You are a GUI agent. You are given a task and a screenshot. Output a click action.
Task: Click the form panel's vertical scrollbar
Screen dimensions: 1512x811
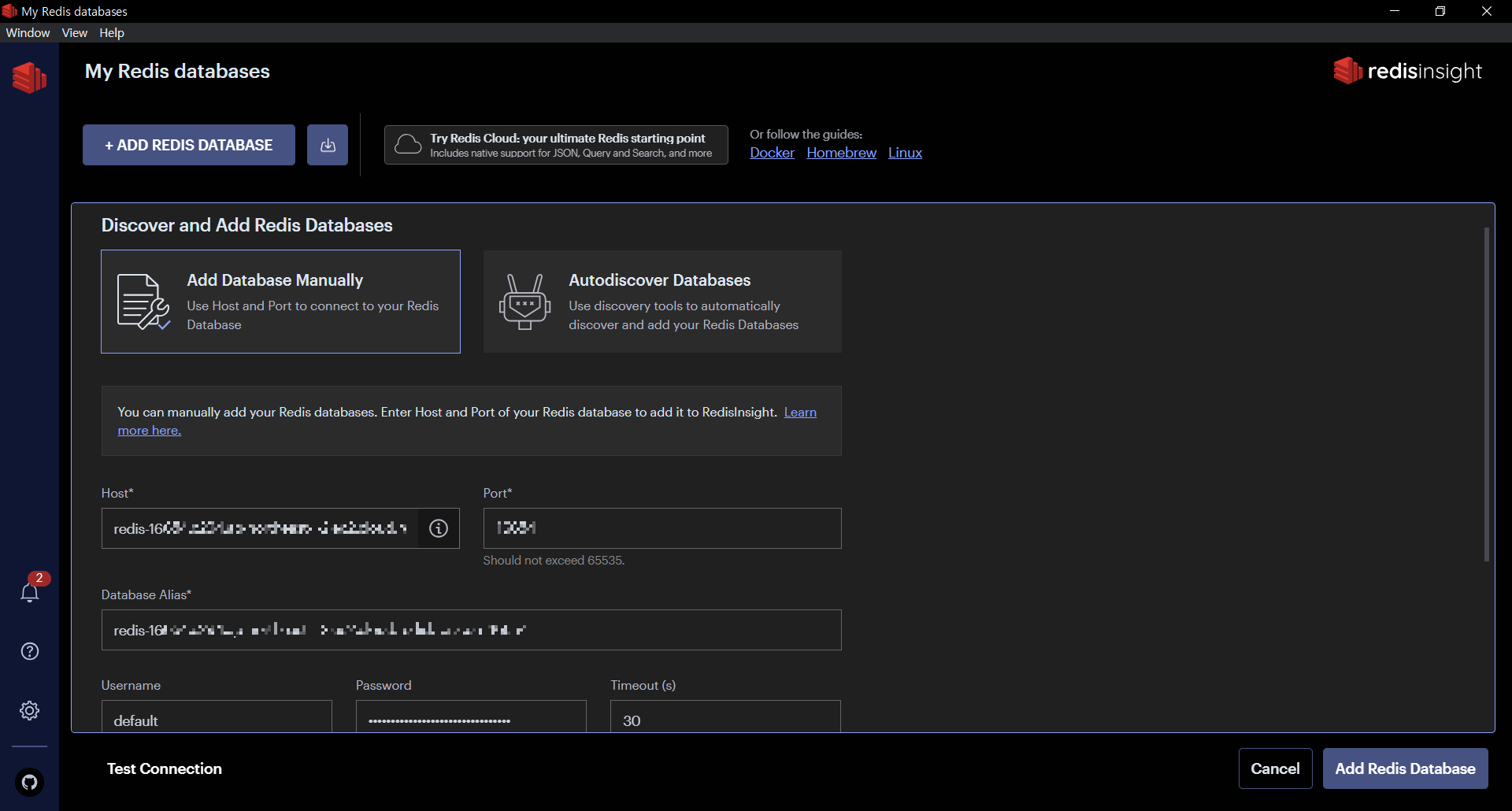coord(1486,394)
